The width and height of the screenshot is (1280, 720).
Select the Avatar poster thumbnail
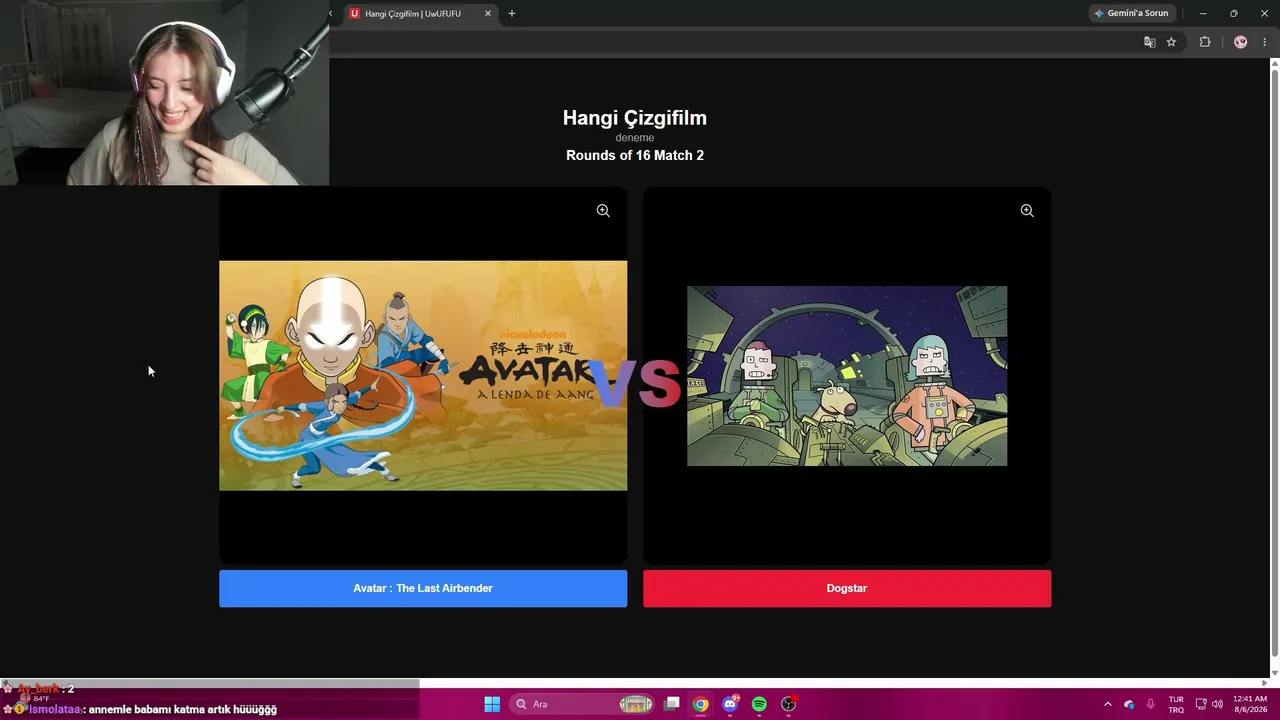pyautogui.click(x=423, y=376)
